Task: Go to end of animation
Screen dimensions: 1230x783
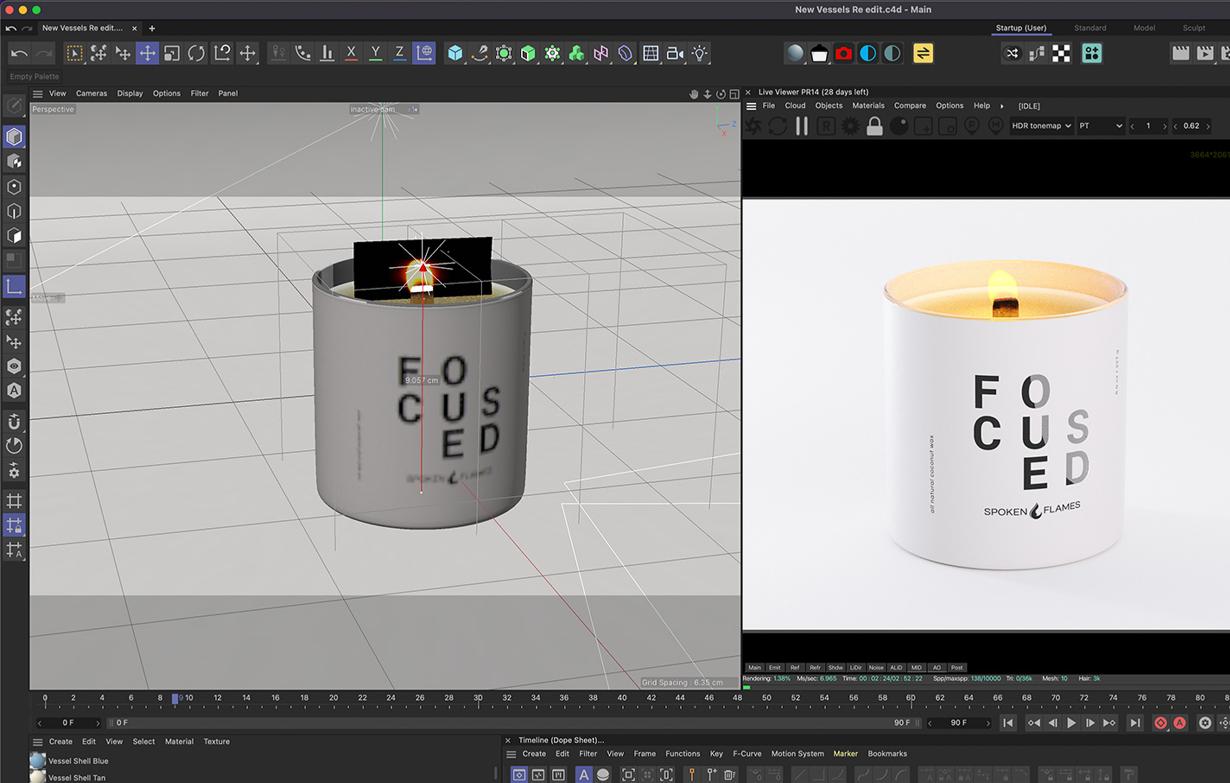Action: (1135, 723)
